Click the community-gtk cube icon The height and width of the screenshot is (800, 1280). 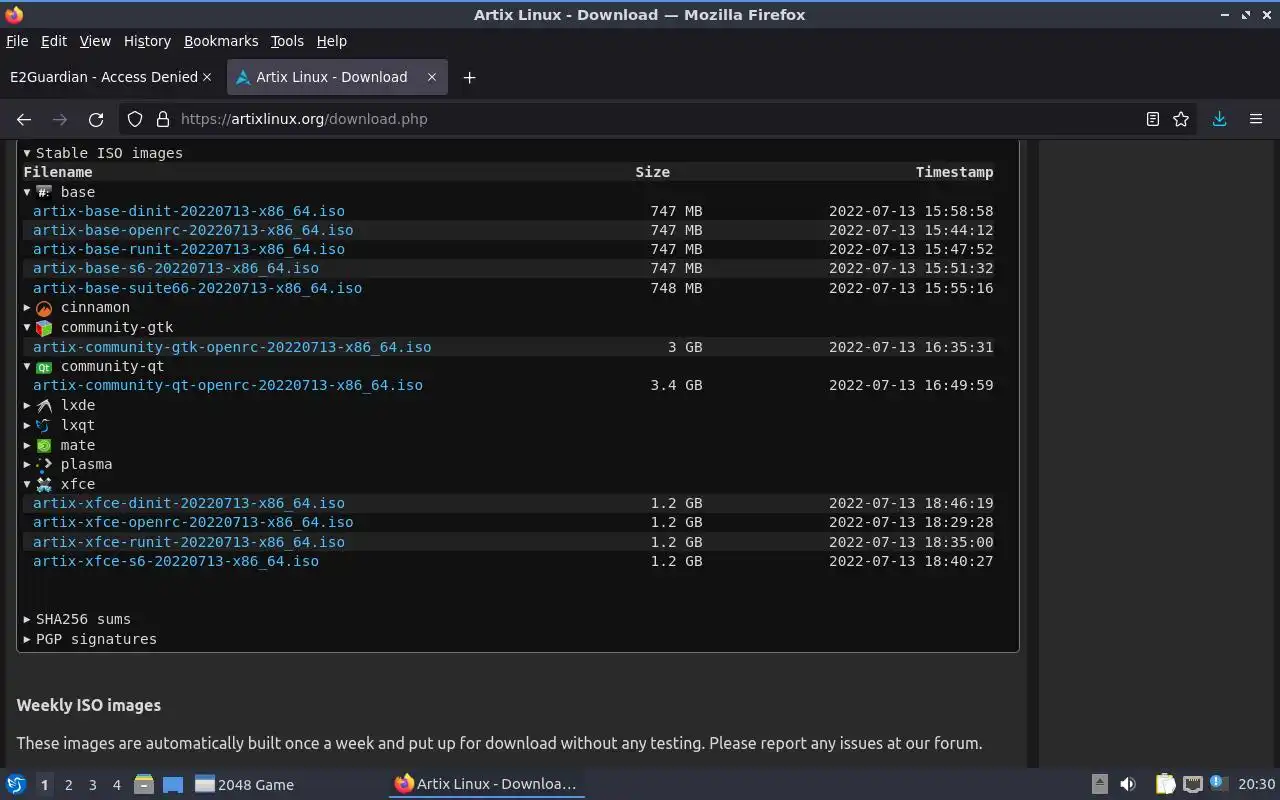coord(44,328)
